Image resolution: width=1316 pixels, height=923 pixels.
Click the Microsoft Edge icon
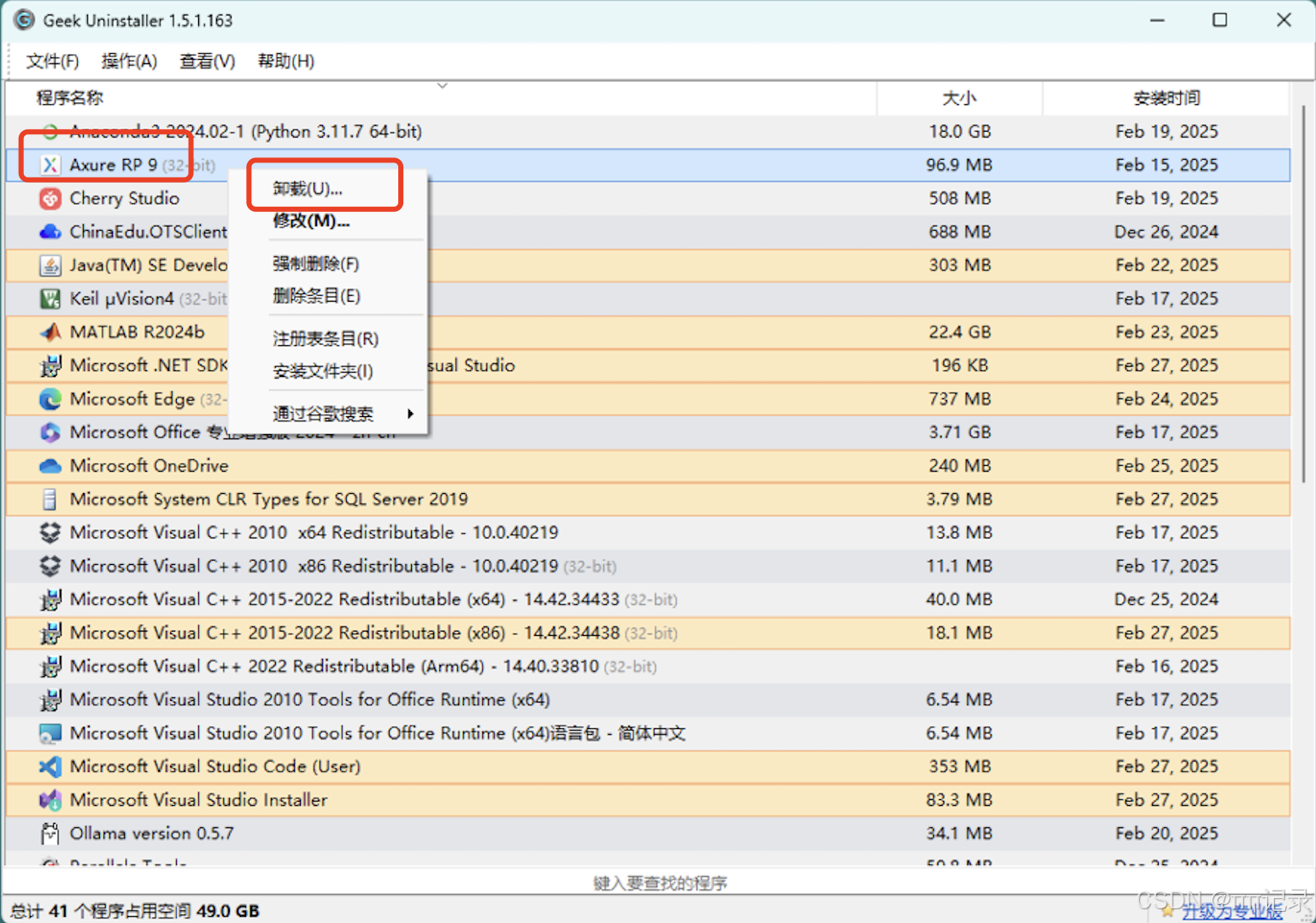point(50,399)
